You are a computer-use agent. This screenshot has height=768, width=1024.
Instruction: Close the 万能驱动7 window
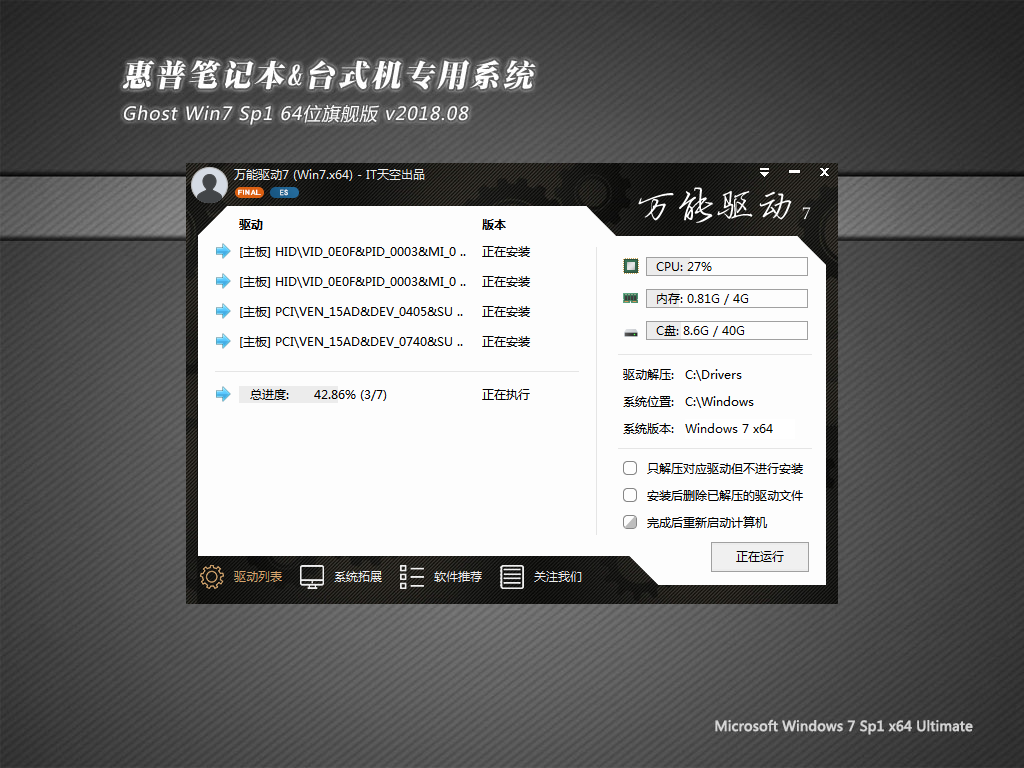824,172
